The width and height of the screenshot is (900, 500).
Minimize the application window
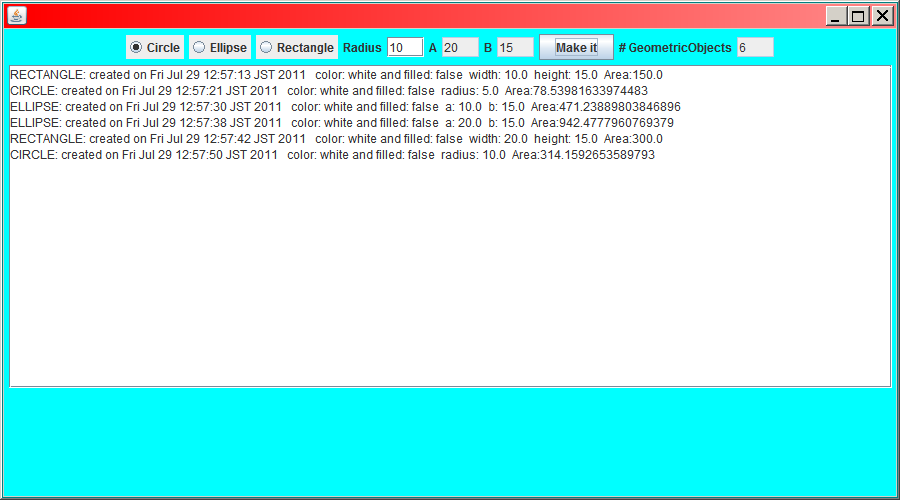coord(836,16)
